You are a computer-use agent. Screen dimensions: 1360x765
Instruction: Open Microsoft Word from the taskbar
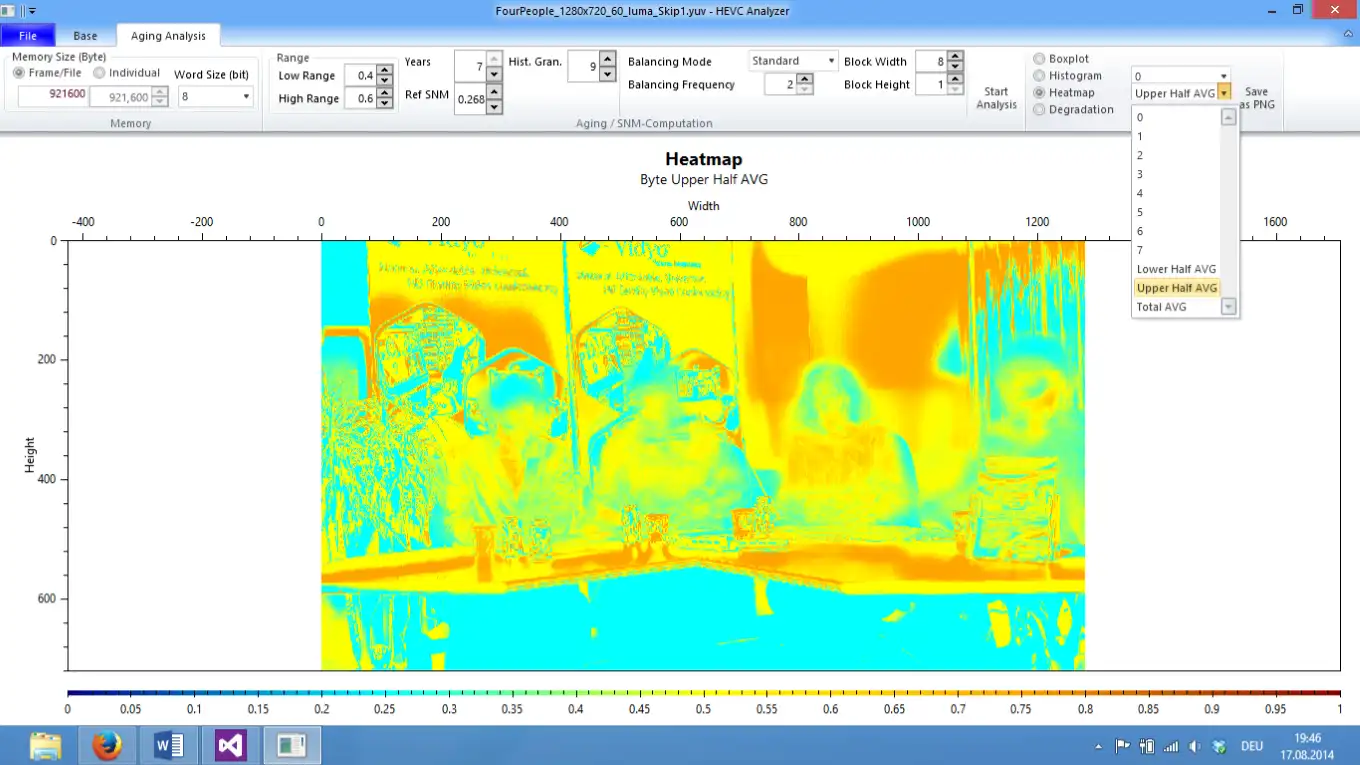pyautogui.click(x=169, y=746)
